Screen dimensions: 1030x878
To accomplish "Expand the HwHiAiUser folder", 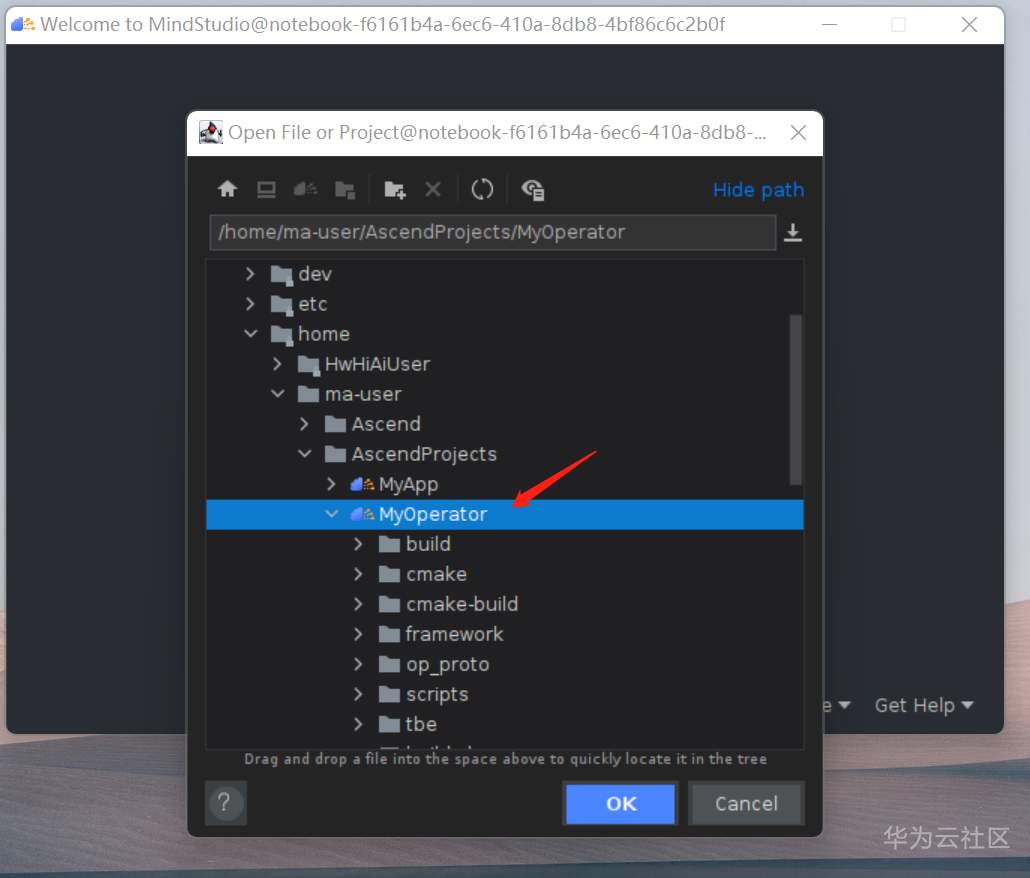I will (x=277, y=364).
